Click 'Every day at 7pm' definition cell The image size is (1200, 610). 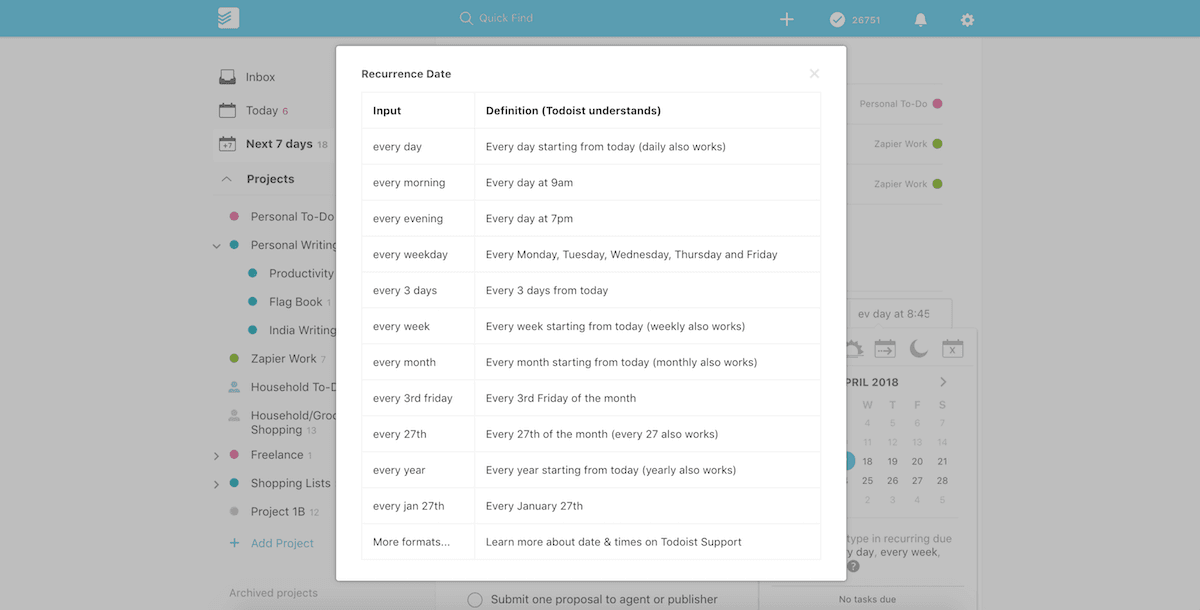pyautogui.click(x=648, y=219)
